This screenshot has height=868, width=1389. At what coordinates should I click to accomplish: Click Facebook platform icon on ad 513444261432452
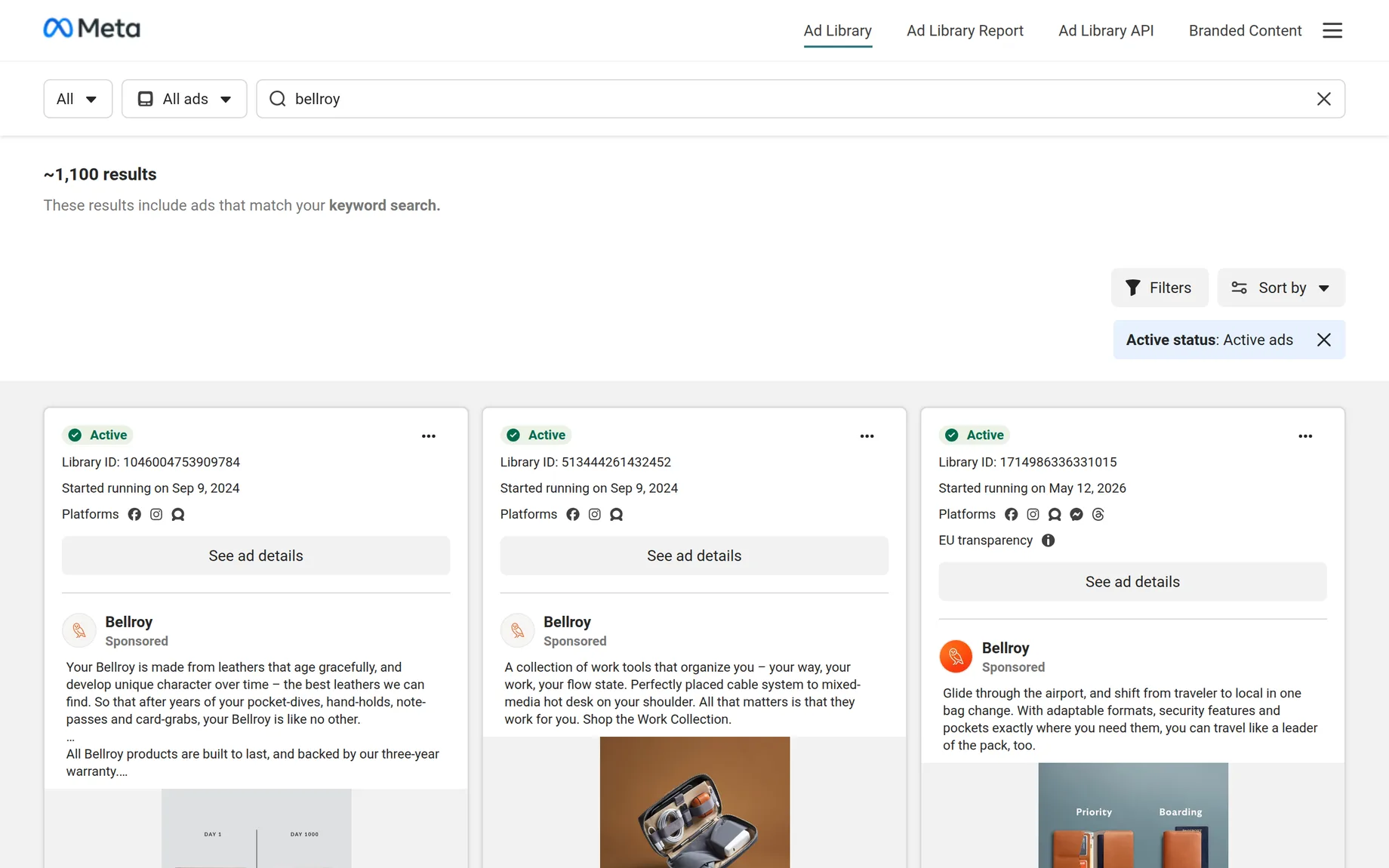(x=573, y=514)
